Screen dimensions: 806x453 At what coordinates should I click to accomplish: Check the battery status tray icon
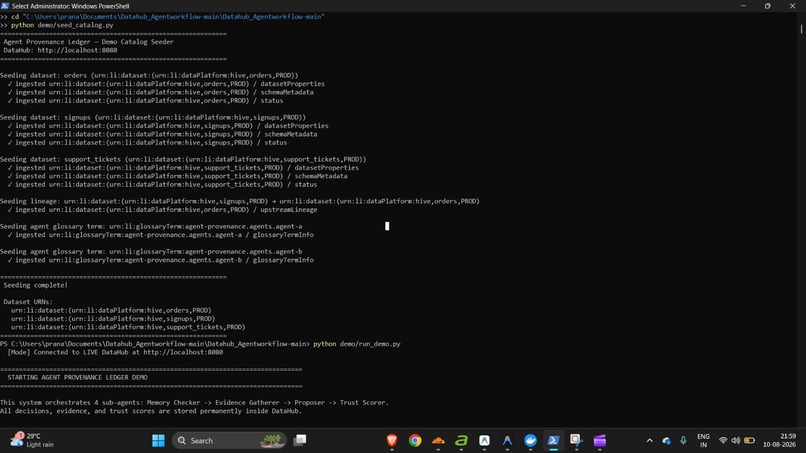pos(749,441)
